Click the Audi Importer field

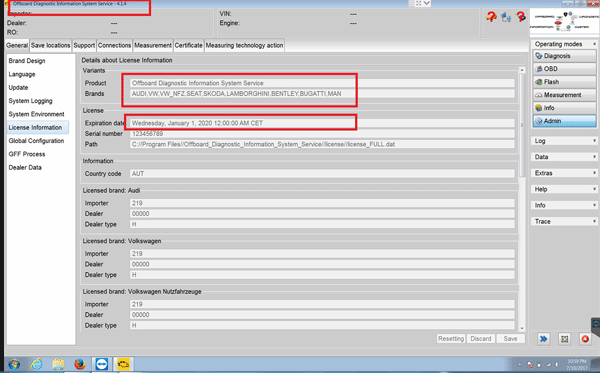(x=322, y=203)
